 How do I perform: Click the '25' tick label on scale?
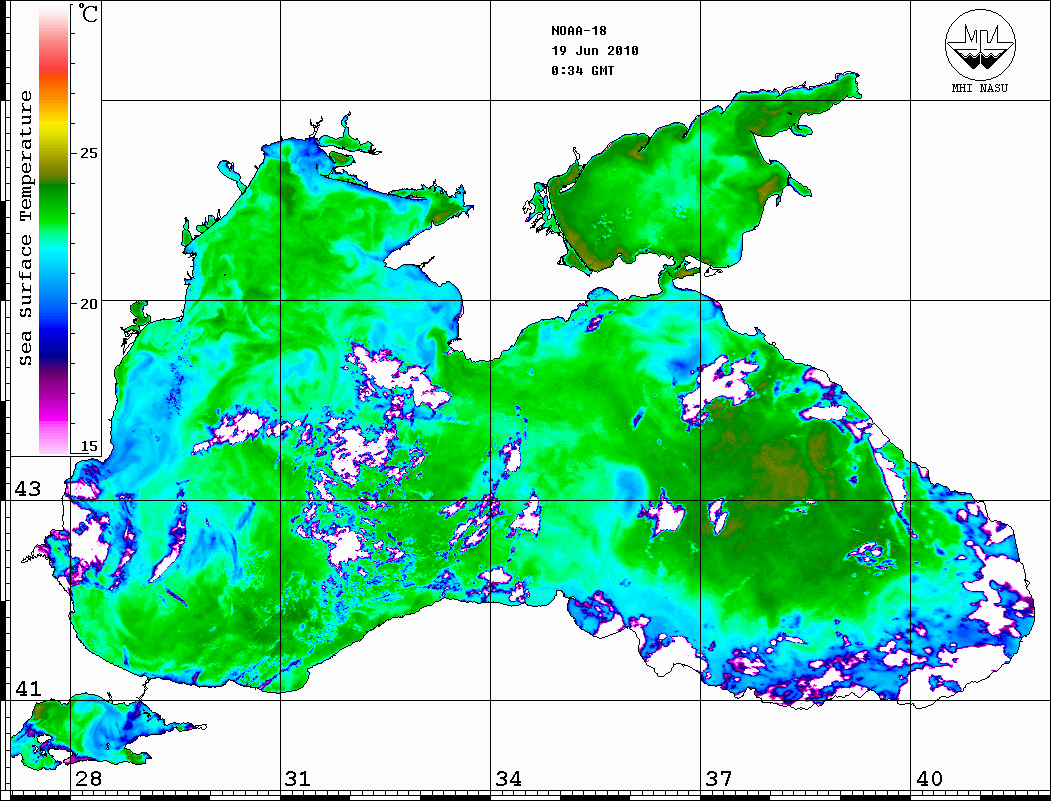pos(88,153)
